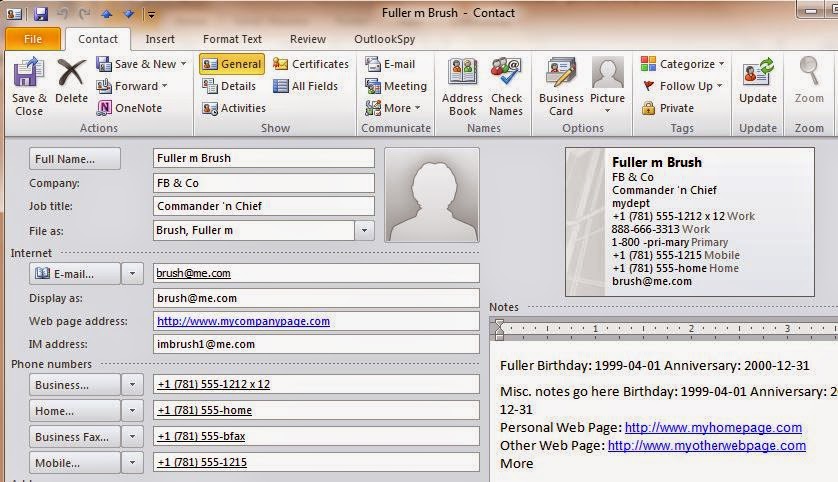Open the Follow Up flag menu
This screenshot has height=482, width=838.
(681, 86)
